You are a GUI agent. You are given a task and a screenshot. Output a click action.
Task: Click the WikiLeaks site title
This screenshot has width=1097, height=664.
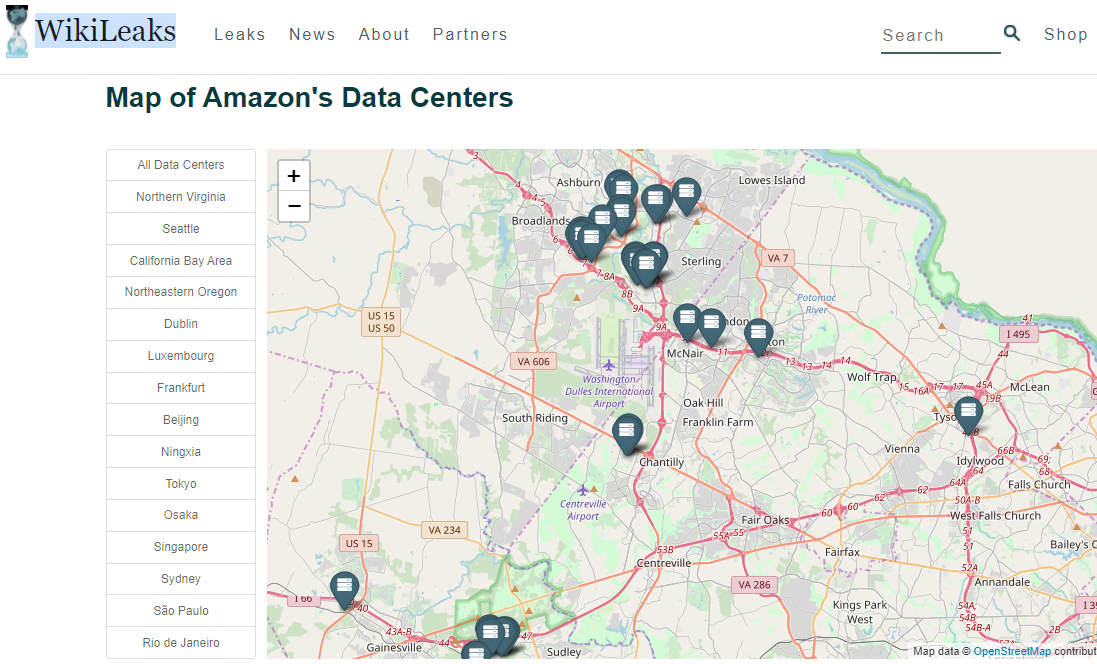105,31
